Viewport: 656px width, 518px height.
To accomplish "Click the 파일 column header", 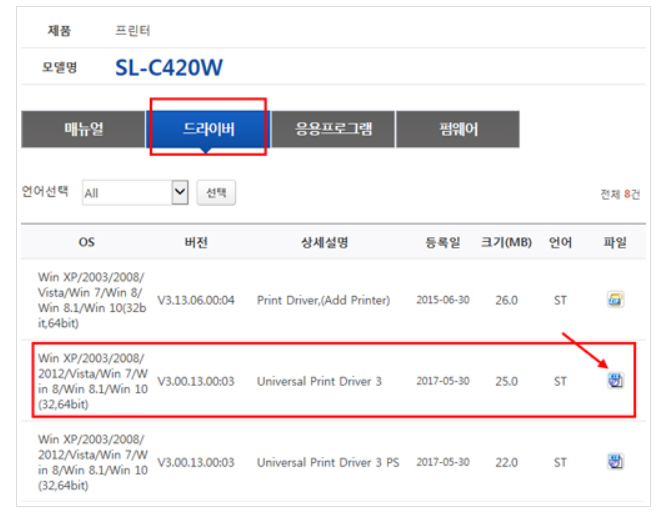I will (615, 242).
